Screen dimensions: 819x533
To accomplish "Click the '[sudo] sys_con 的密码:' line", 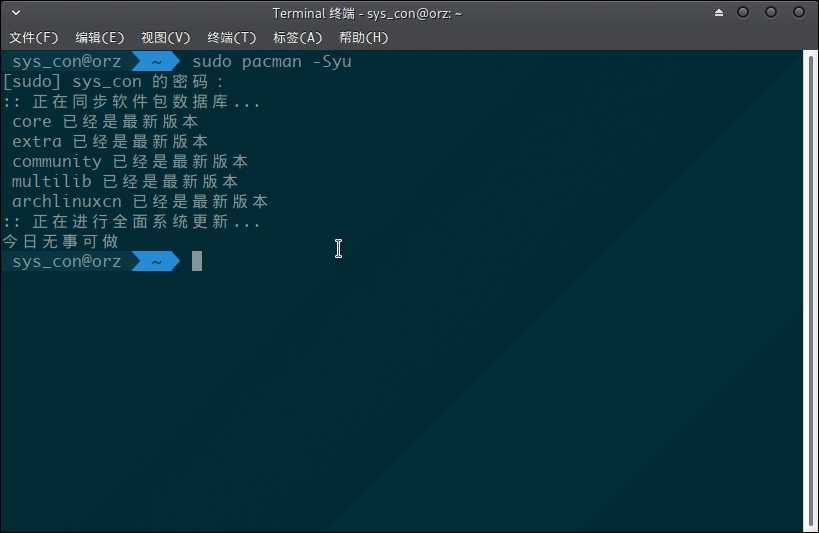I will (x=113, y=82).
